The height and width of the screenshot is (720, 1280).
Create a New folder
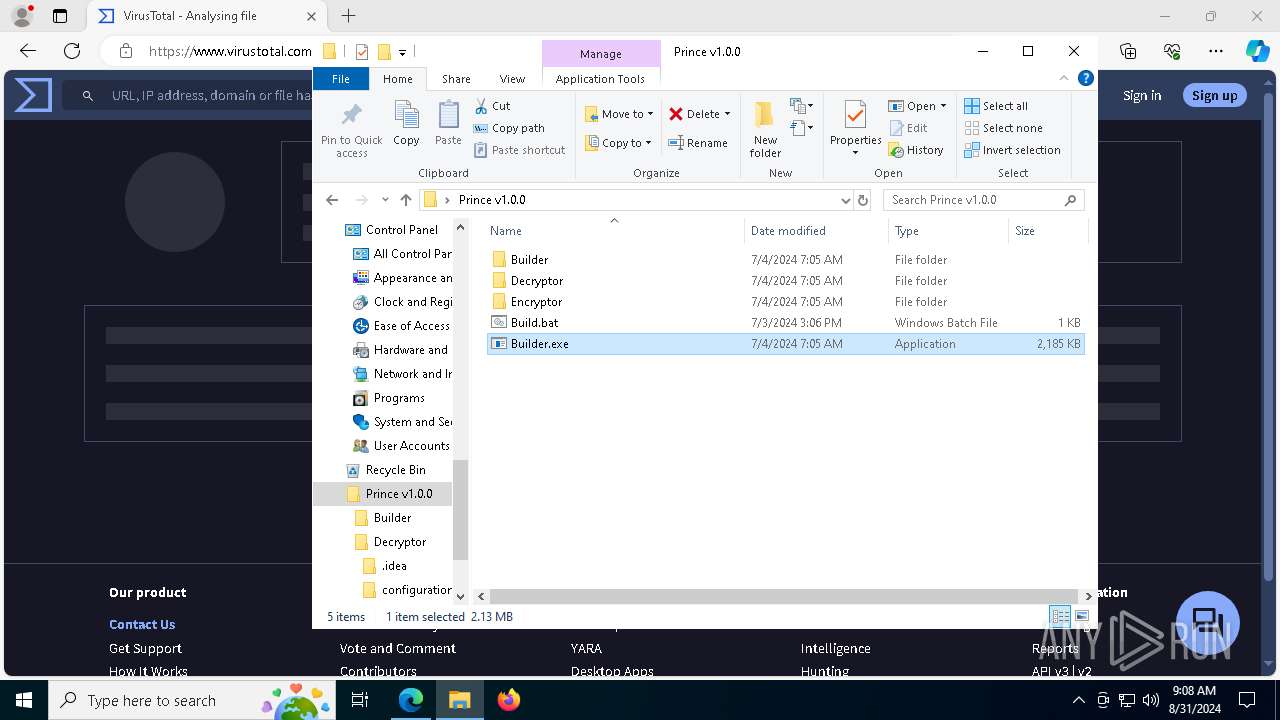[x=765, y=129]
